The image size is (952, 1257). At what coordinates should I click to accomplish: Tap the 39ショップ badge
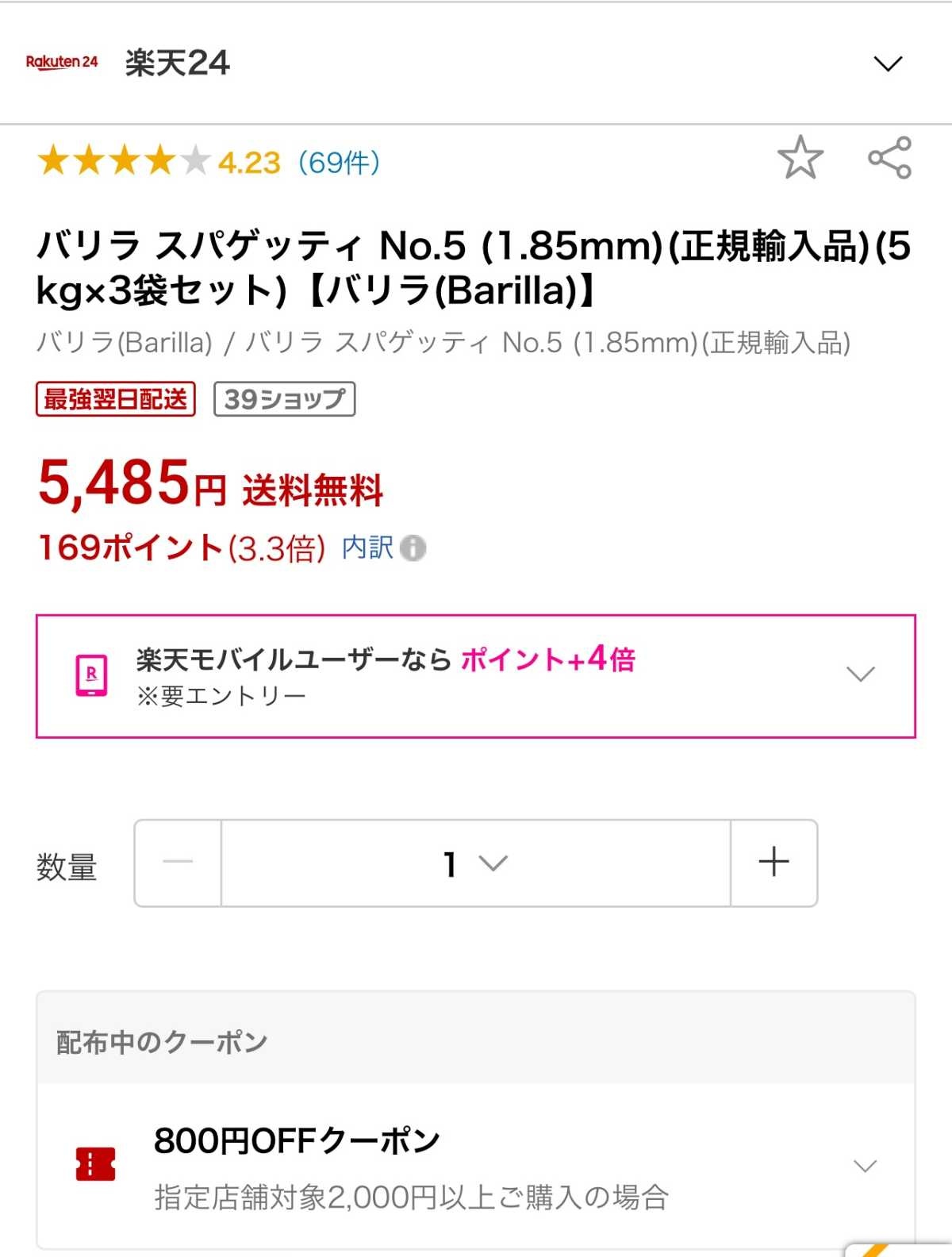point(284,399)
